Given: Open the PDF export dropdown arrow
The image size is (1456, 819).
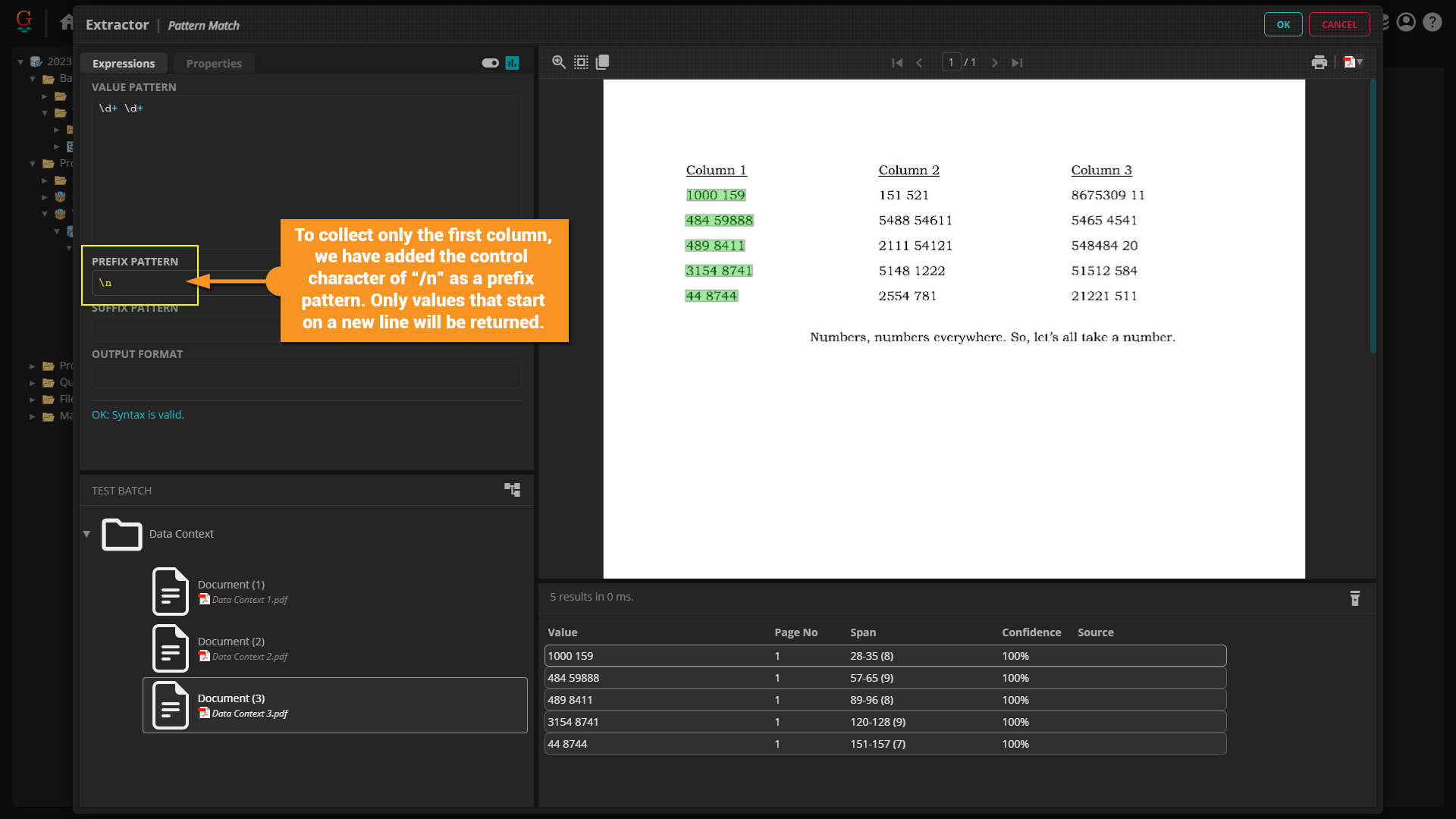Looking at the screenshot, I should point(1360,62).
